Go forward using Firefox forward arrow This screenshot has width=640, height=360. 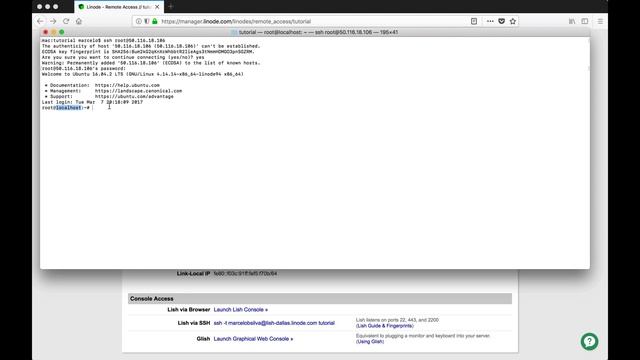click(x=53, y=21)
